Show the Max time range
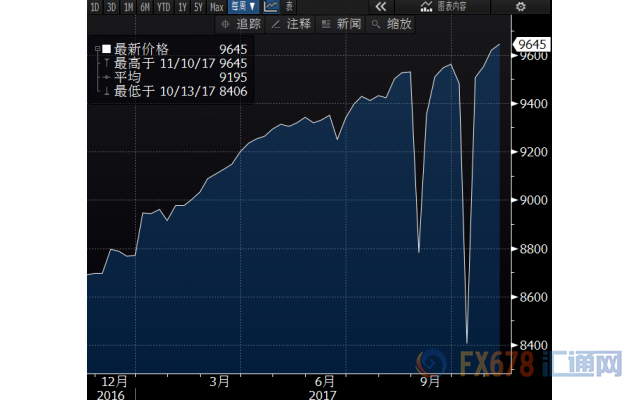The image size is (640, 400). [216, 7]
